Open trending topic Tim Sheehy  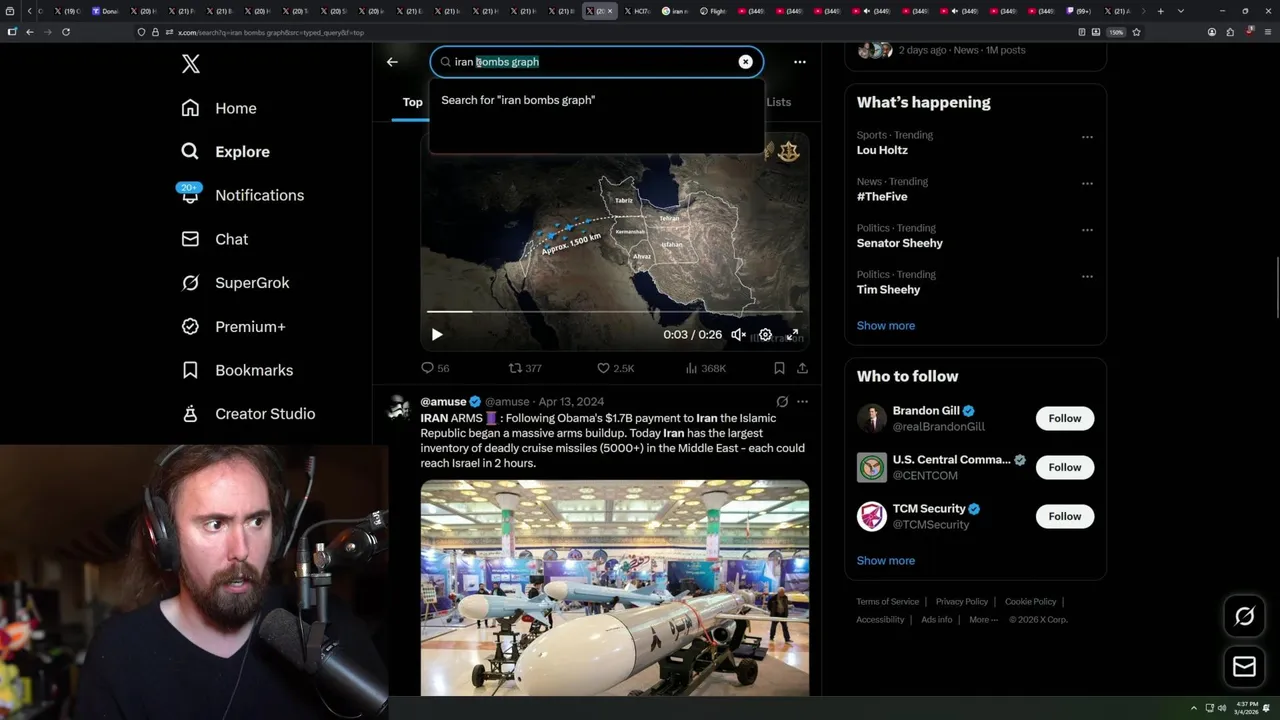click(888, 290)
